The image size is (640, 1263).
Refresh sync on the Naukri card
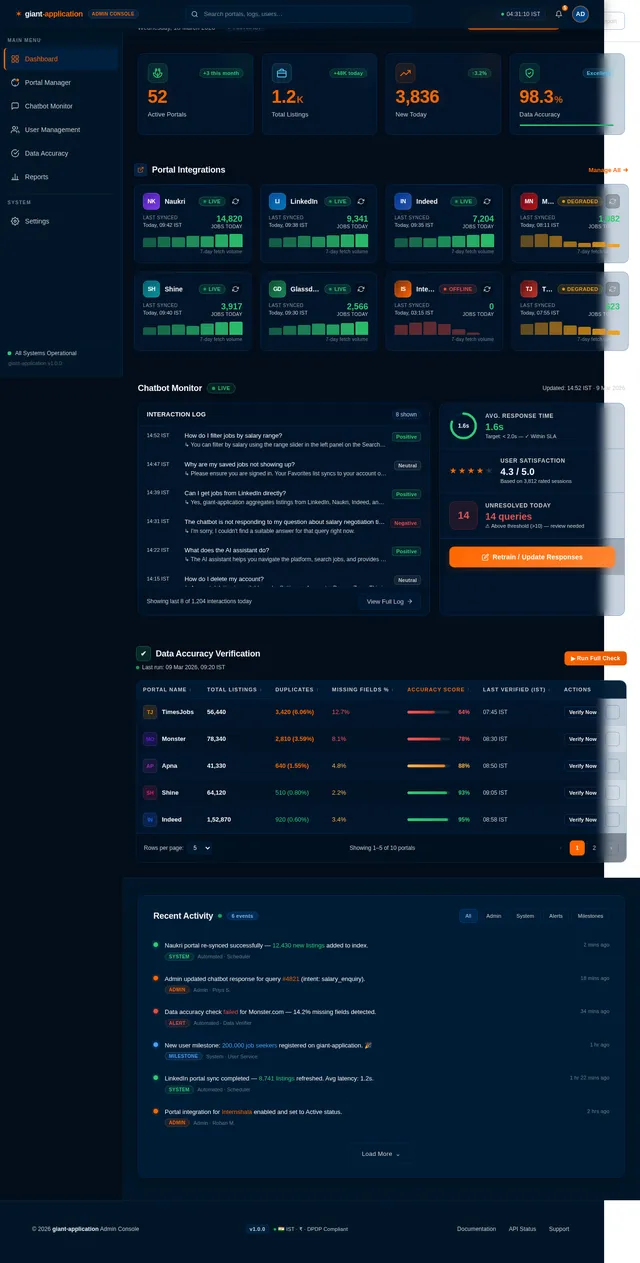(x=236, y=201)
